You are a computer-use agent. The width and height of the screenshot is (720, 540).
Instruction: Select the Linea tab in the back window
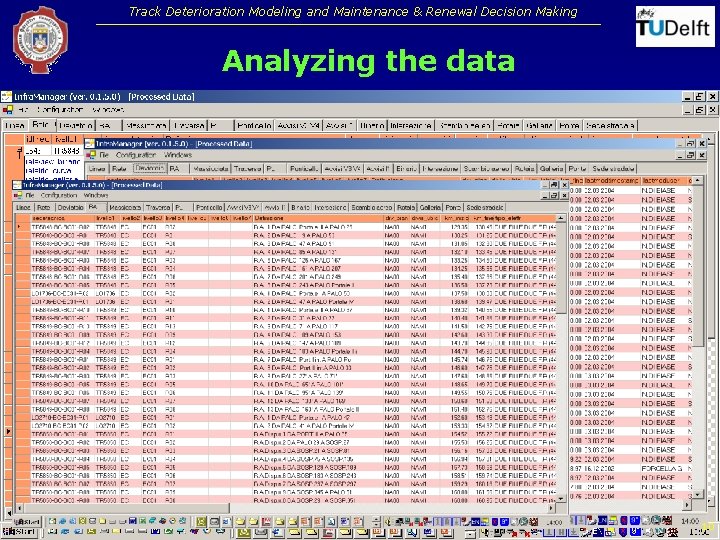pos(15,125)
